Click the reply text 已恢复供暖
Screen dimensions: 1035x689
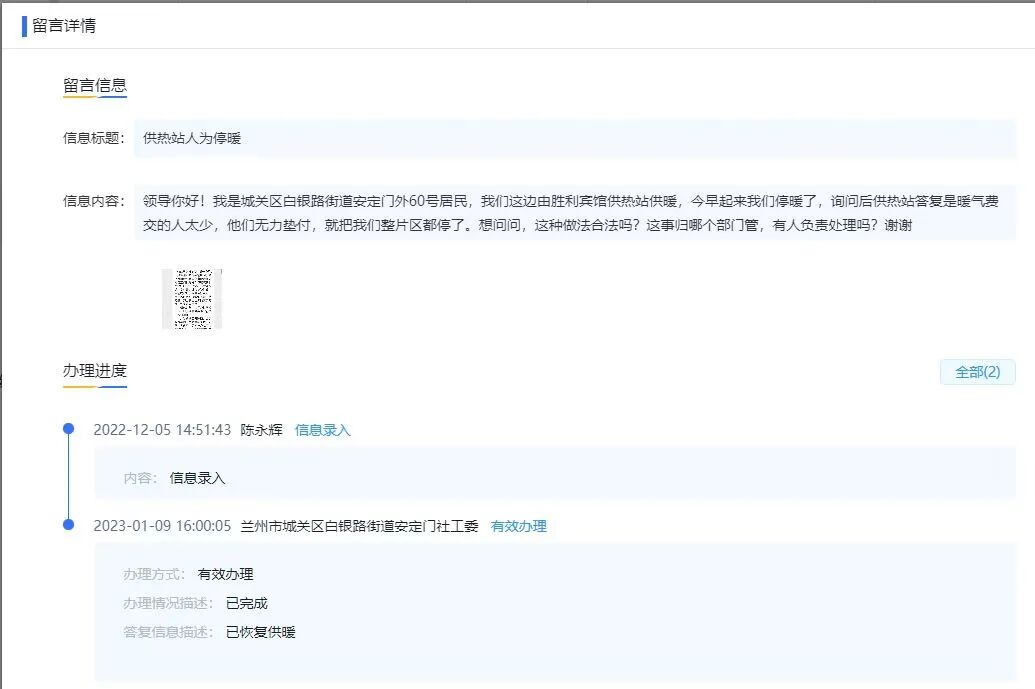point(261,632)
